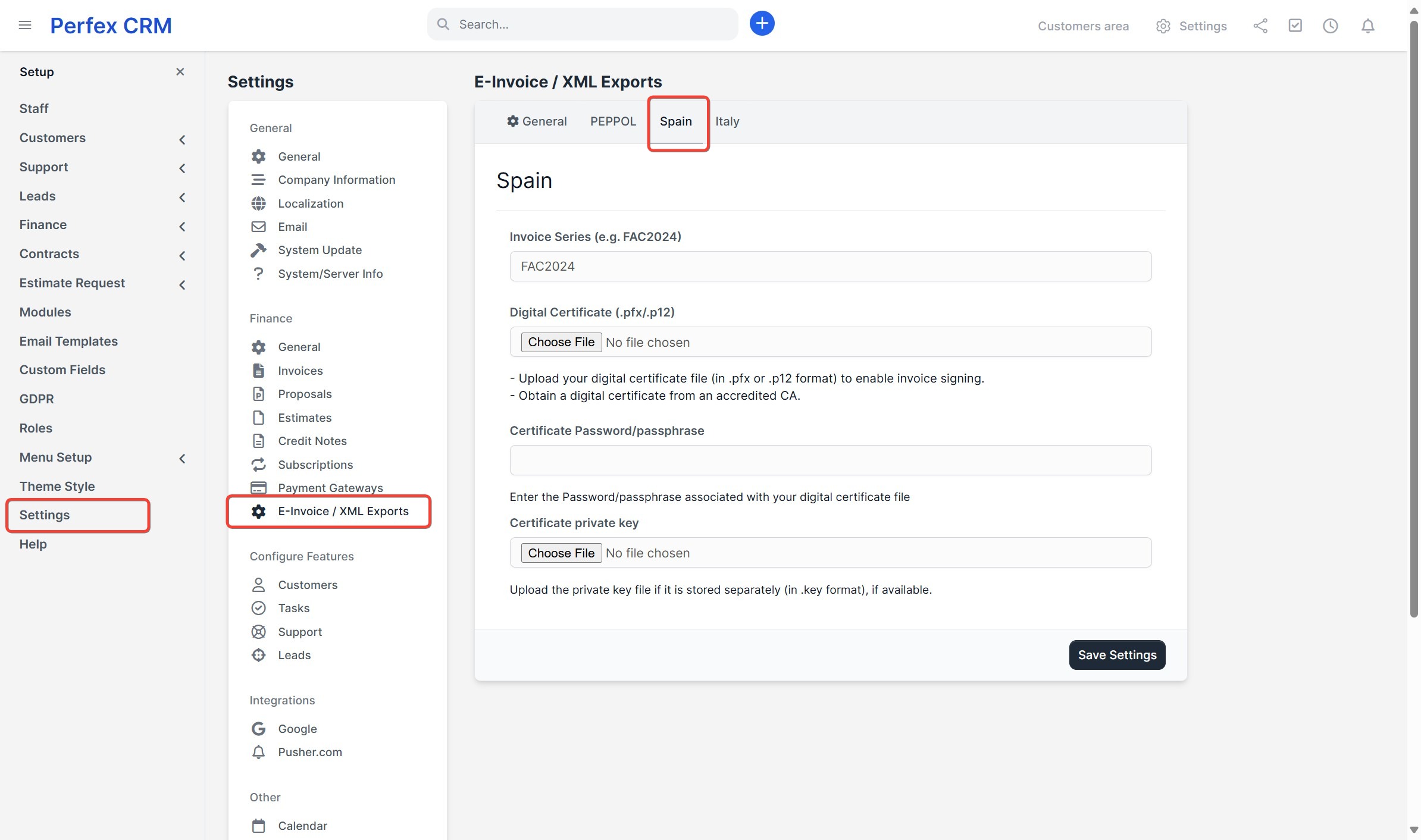Open the notifications bell in the top bar
This screenshot has width=1421, height=840.
[x=1367, y=26]
